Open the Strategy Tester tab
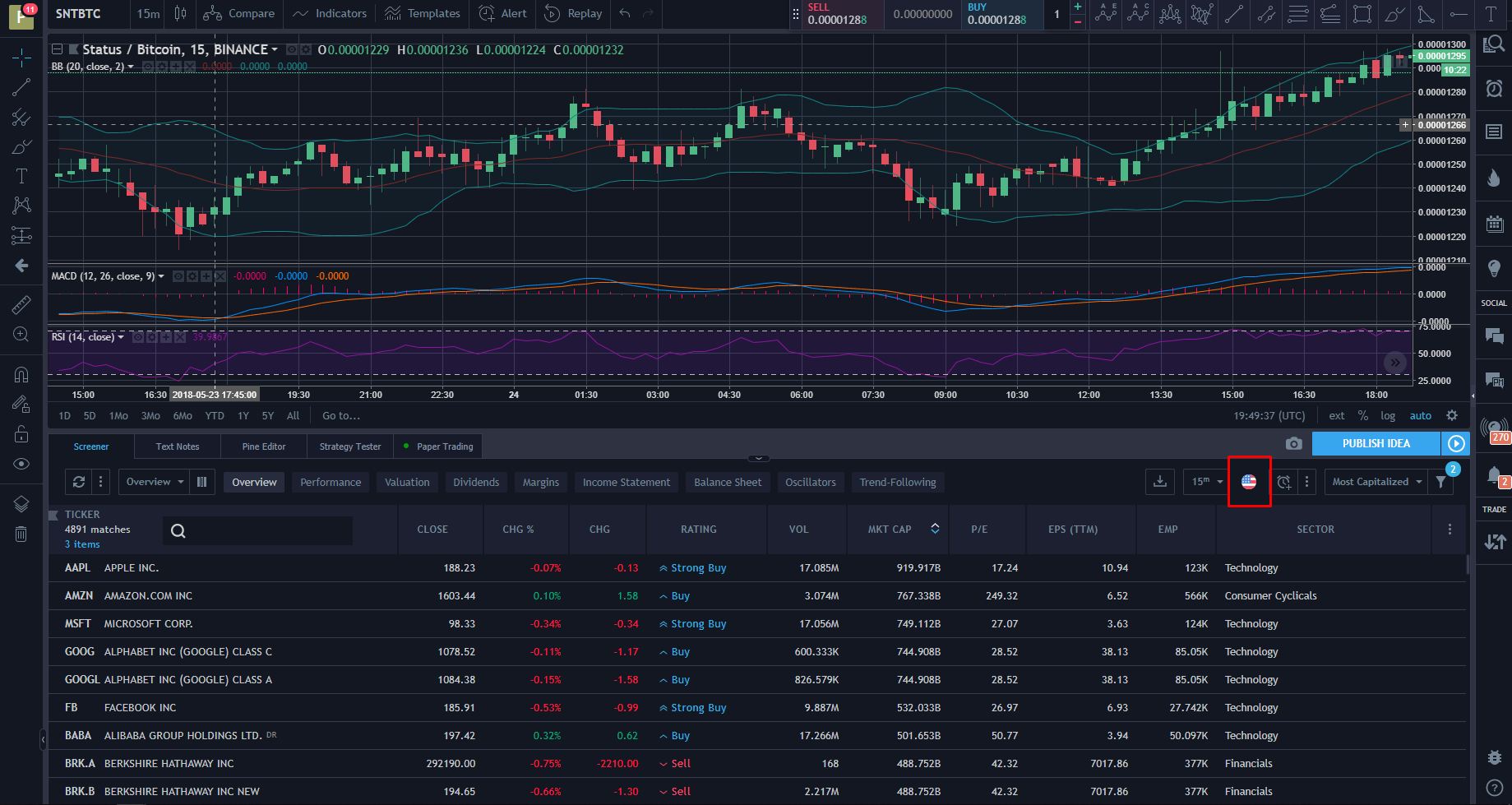 [350, 446]
